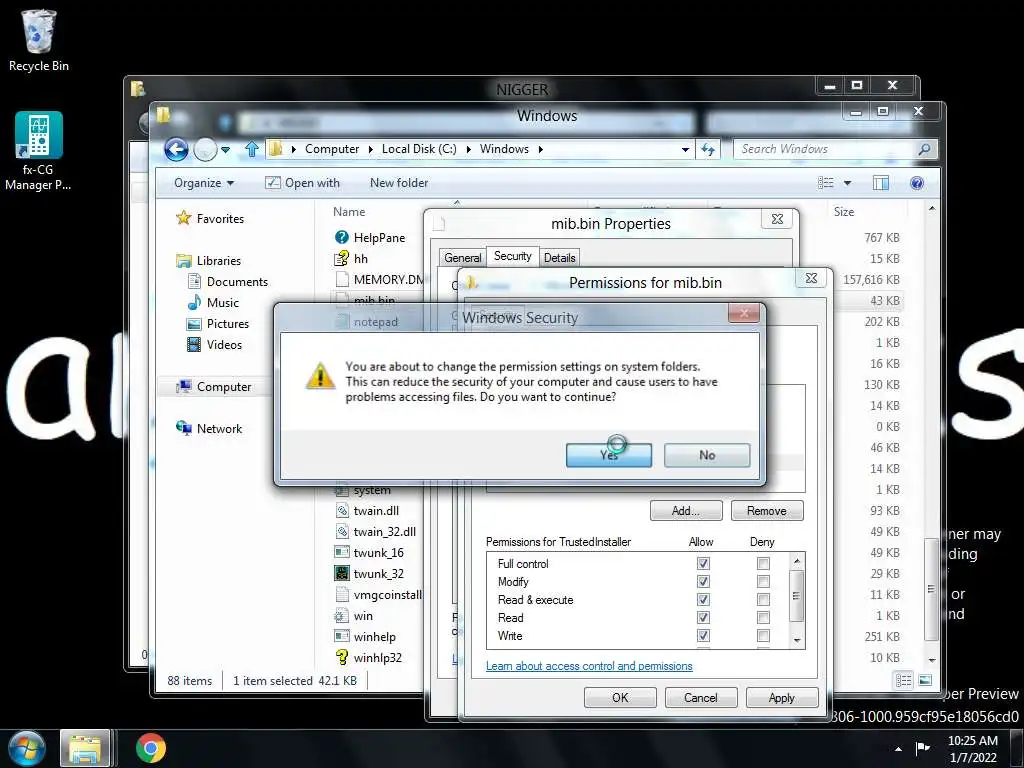Check Deny for Write
The width and height of the screenshot is (1024, 768).
click(x=763, y=635)
